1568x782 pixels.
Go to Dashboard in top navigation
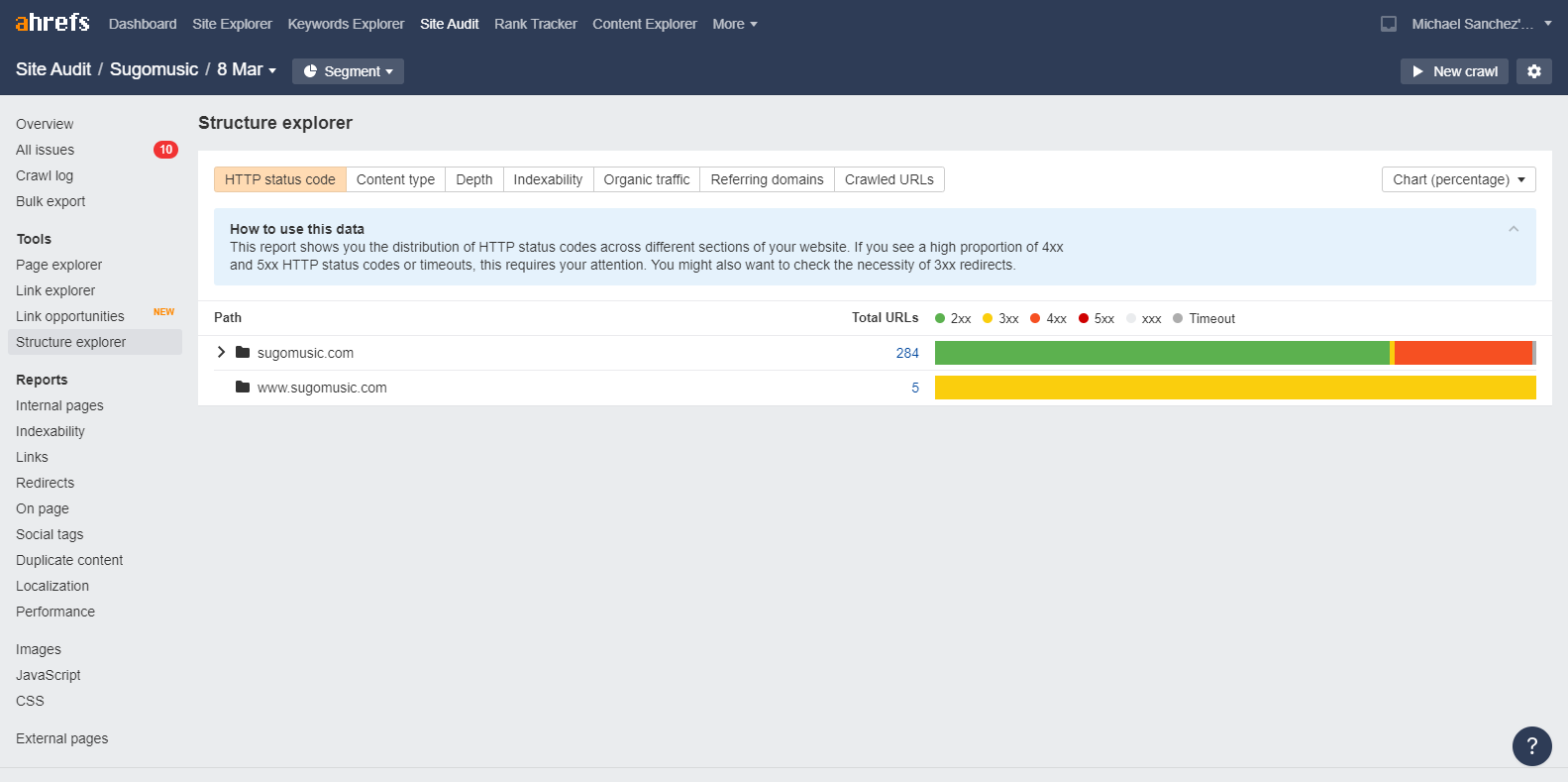pyautogui.click(x=143, y=24)
